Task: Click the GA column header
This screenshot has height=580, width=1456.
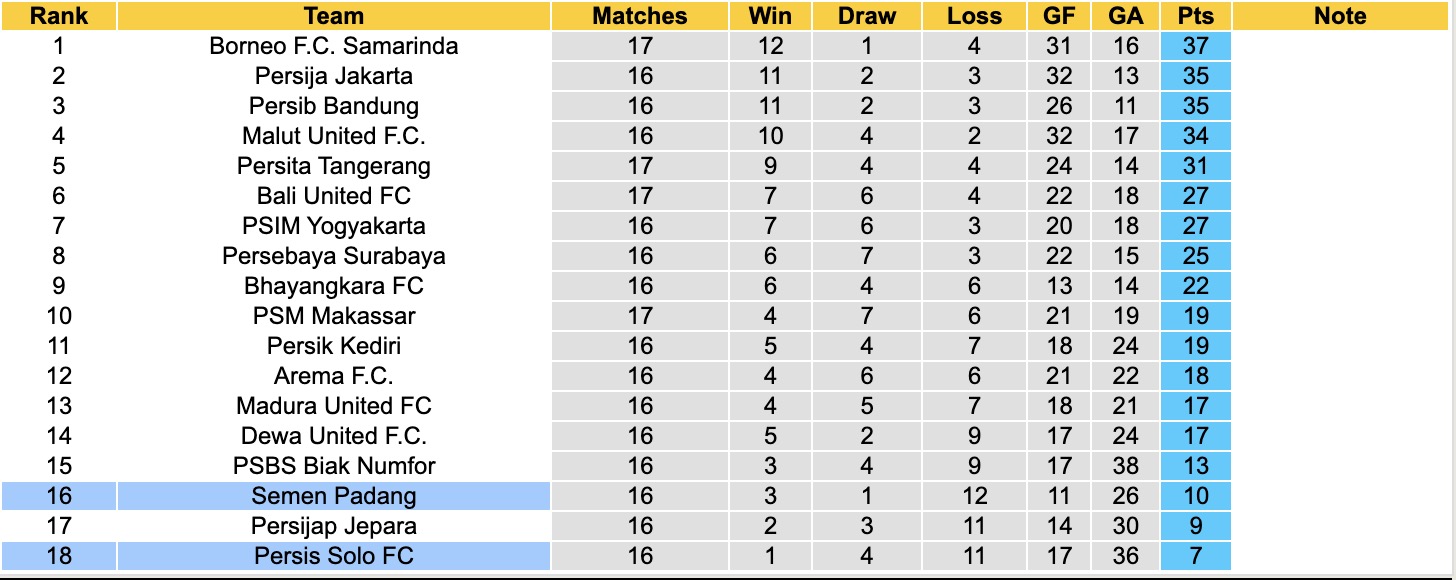Action: pos(1126,16)
